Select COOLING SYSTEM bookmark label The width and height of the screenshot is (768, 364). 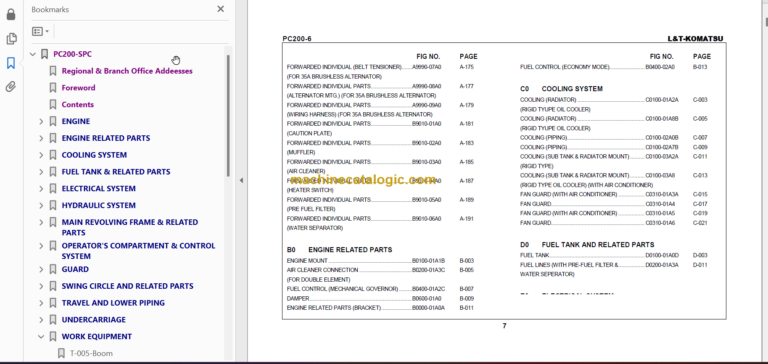pos(94,155)
